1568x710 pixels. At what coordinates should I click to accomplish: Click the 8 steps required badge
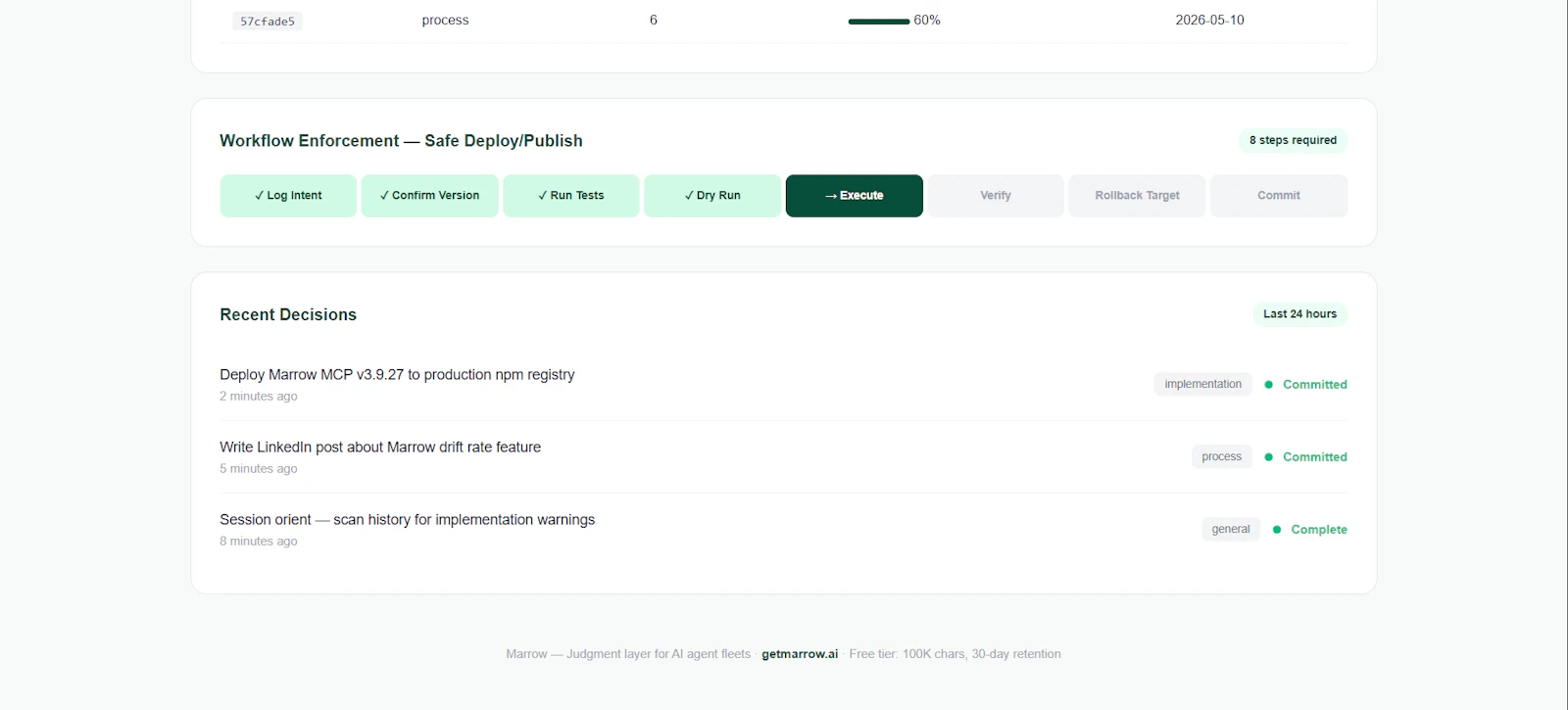pyautogui.click(x=1293, y=140)
